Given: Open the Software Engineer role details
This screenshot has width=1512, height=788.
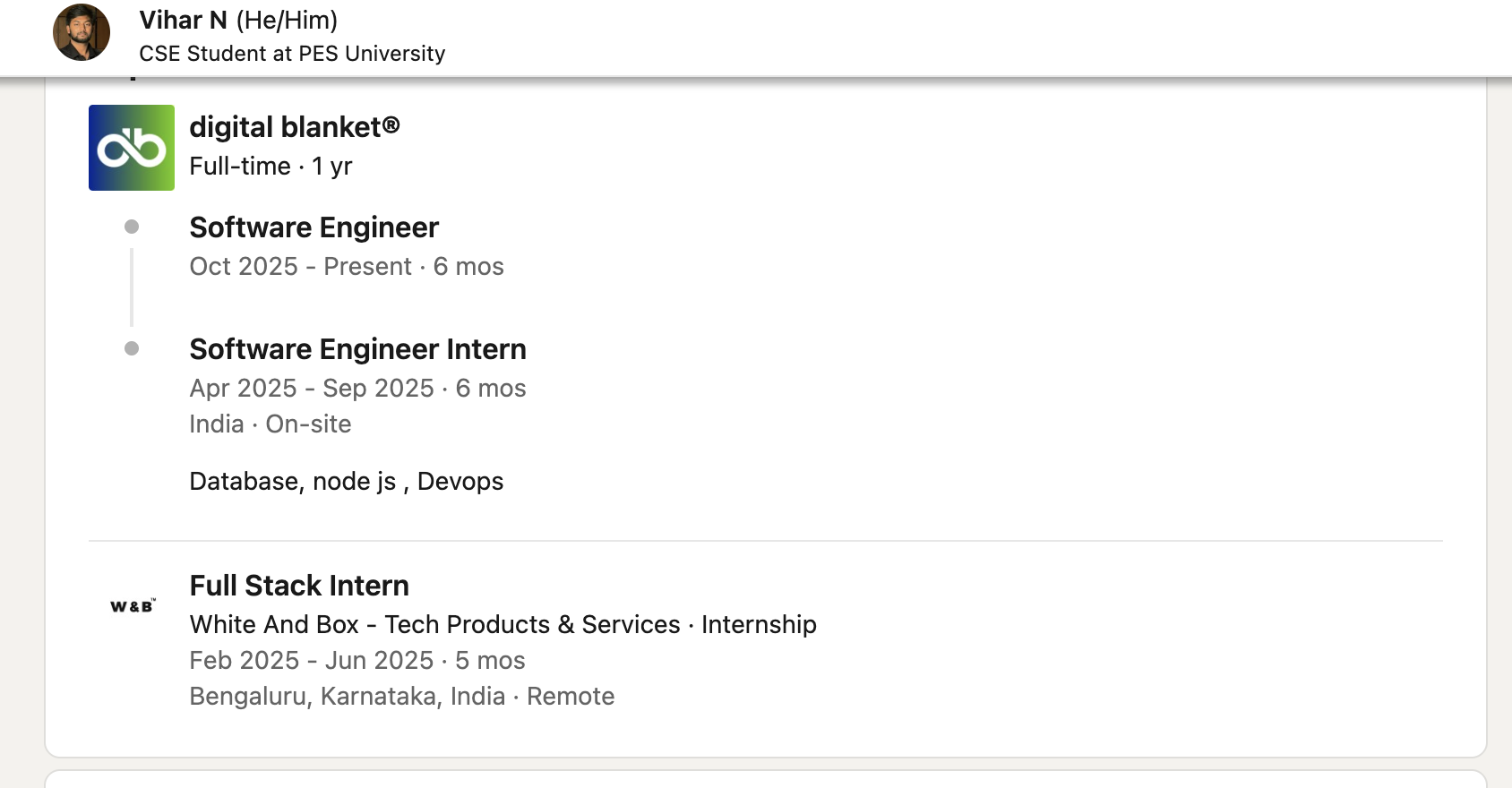Looking at the screenshot, I should 314,227.
